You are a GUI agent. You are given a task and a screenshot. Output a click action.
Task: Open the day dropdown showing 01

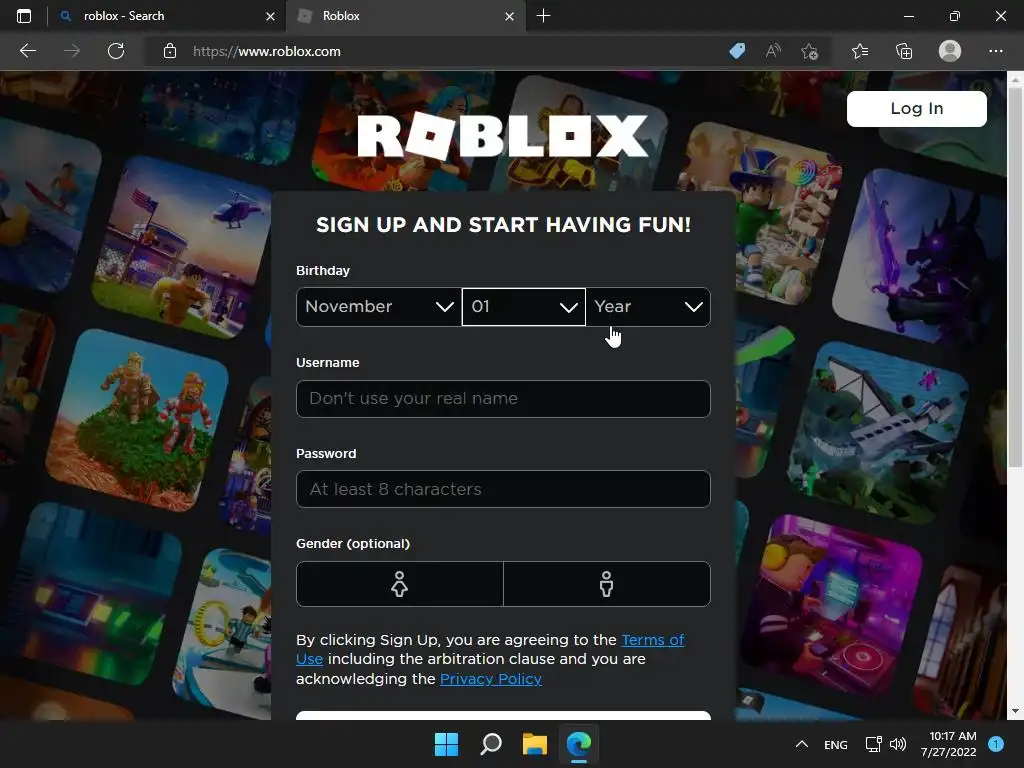coord(524,307)
